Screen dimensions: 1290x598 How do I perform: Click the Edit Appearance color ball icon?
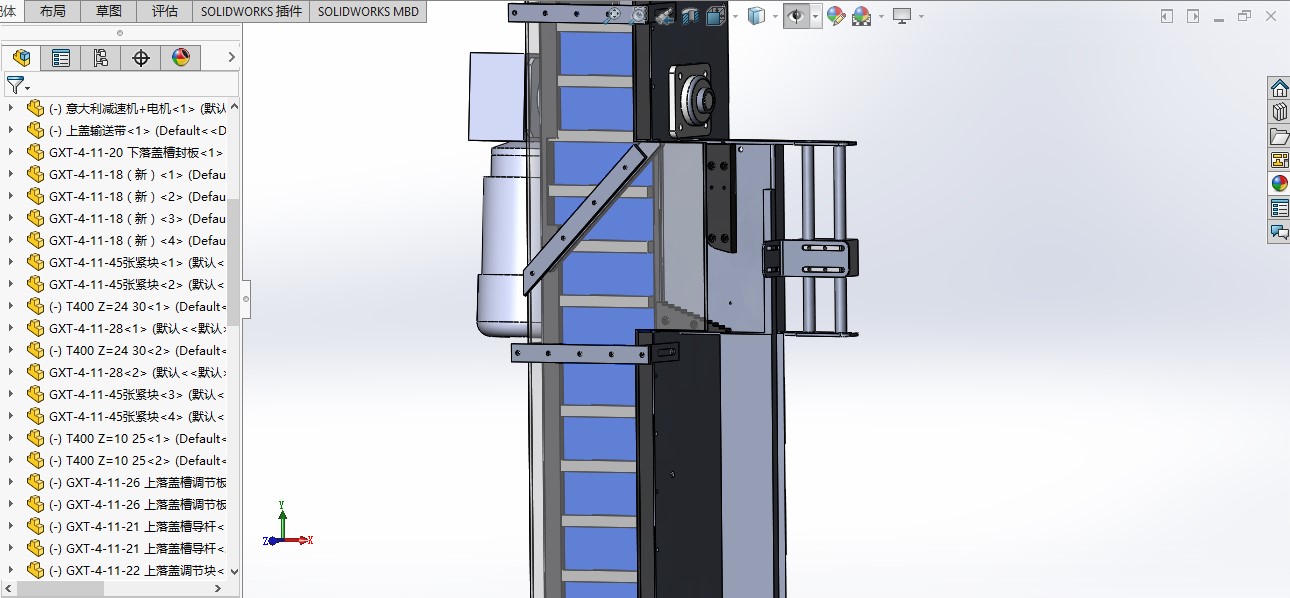(836, 16)
